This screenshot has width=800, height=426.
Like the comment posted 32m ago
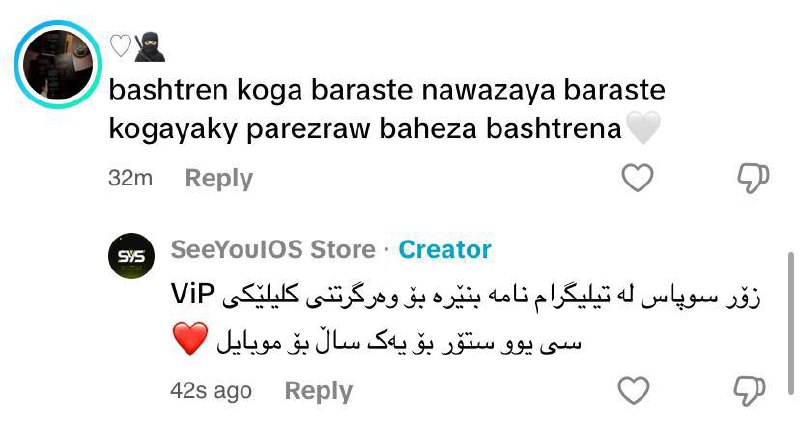[x=637, y=178]
